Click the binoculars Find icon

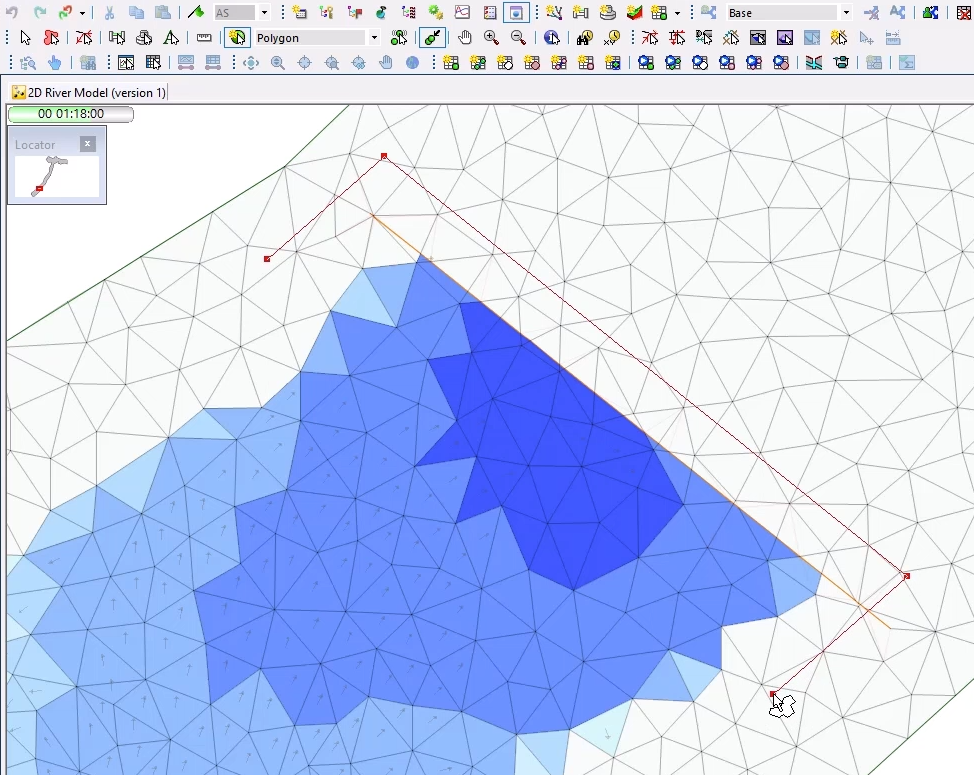[x=585, y=38]
